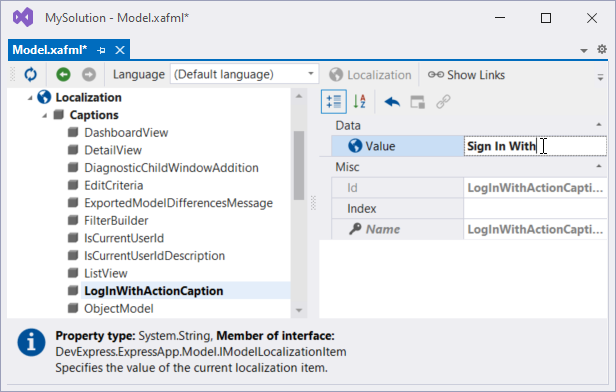616x392 pixels.
Task: Click the info icon in description
Action: pos(31,343)
